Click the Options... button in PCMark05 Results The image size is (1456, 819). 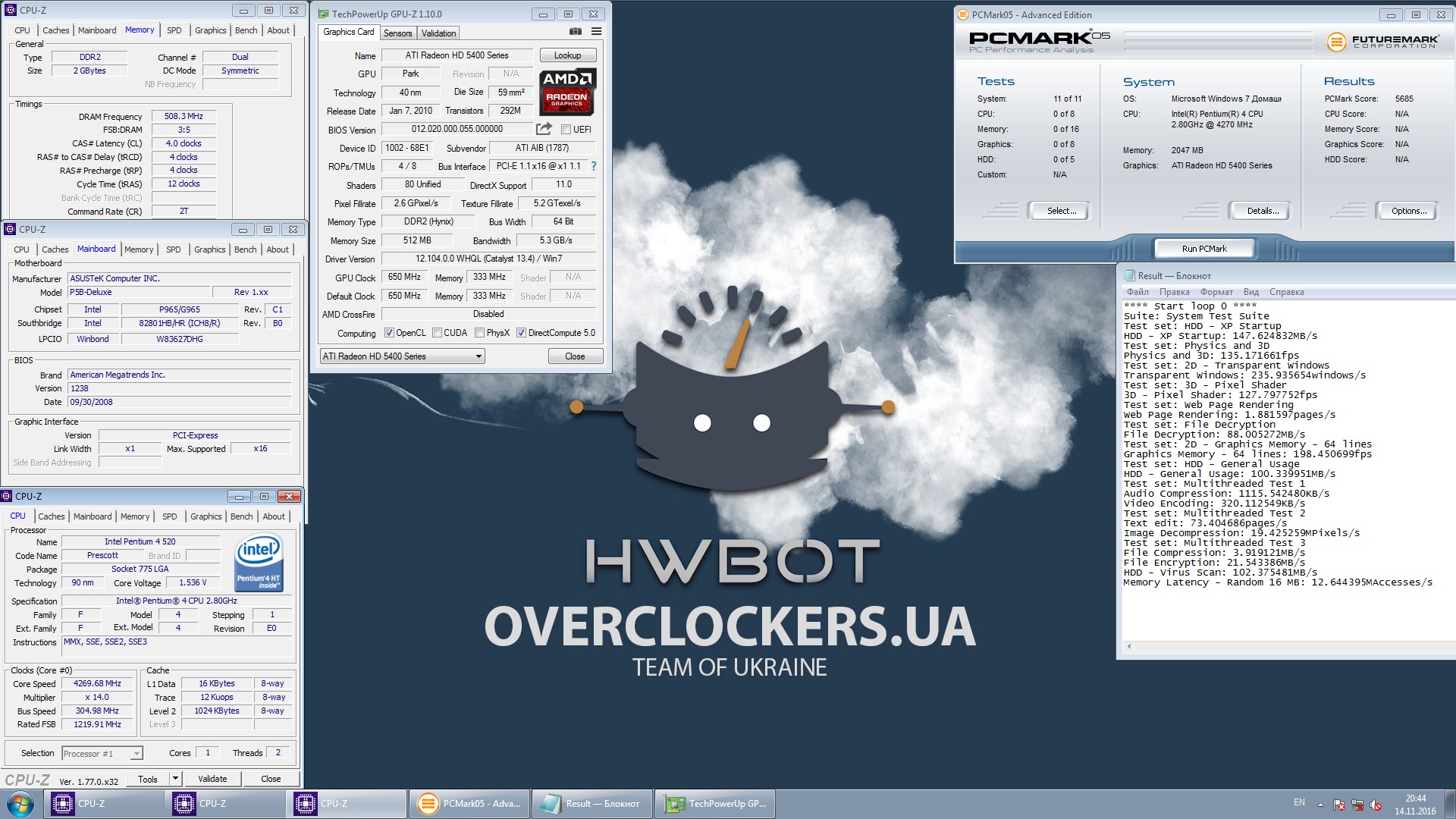1408,211
